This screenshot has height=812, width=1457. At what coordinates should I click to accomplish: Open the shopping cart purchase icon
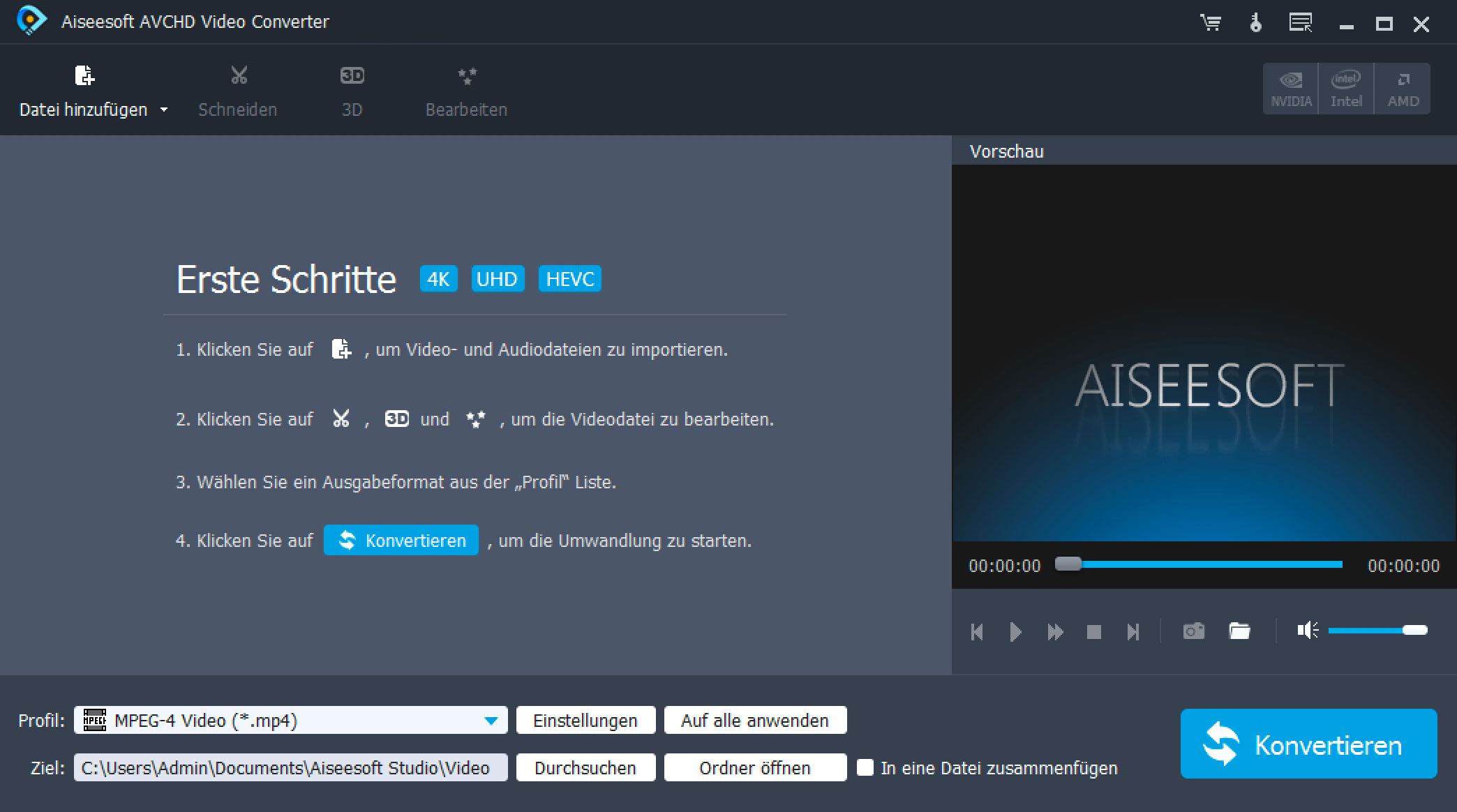1211,23
